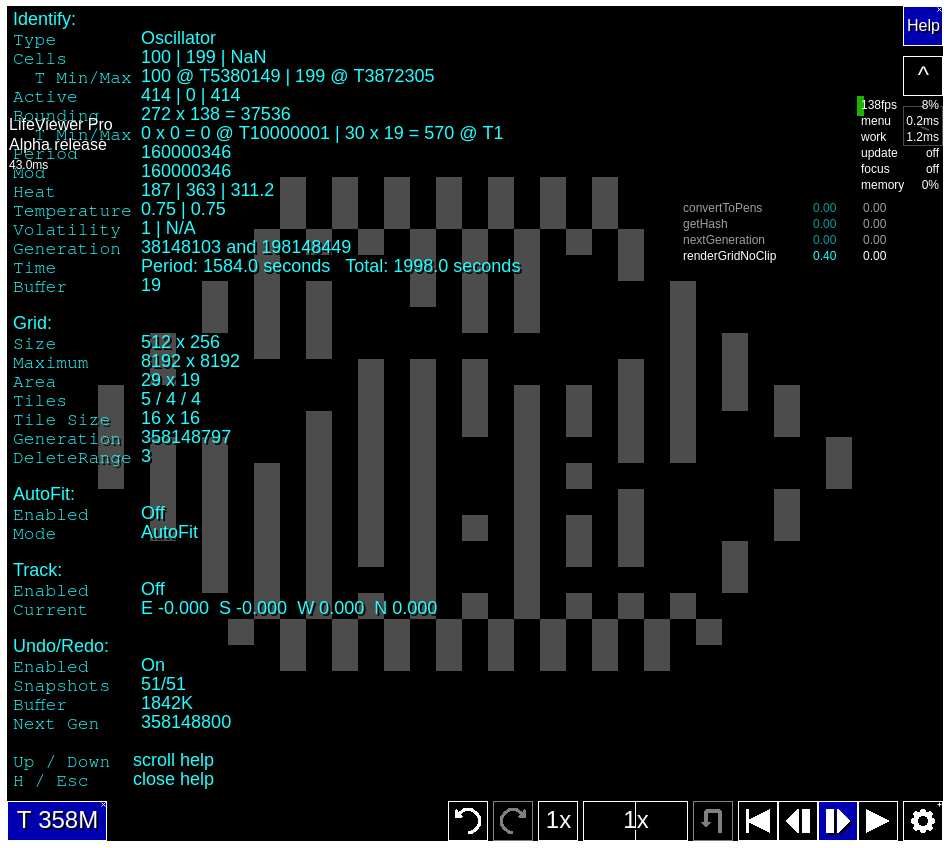Open settings with the gear icon
This screenshot has width=948, height=848.
pyautogui.click(x=923, y=820)
